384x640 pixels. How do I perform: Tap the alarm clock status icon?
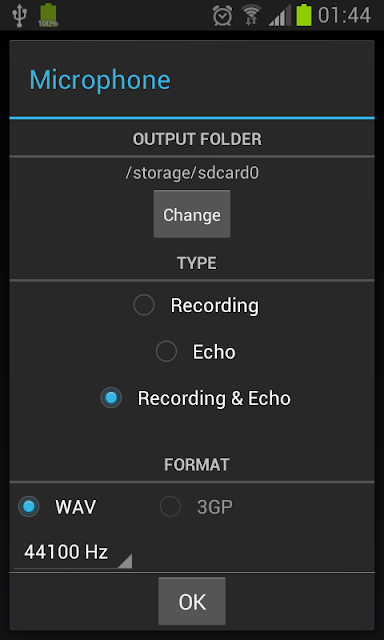222,16
